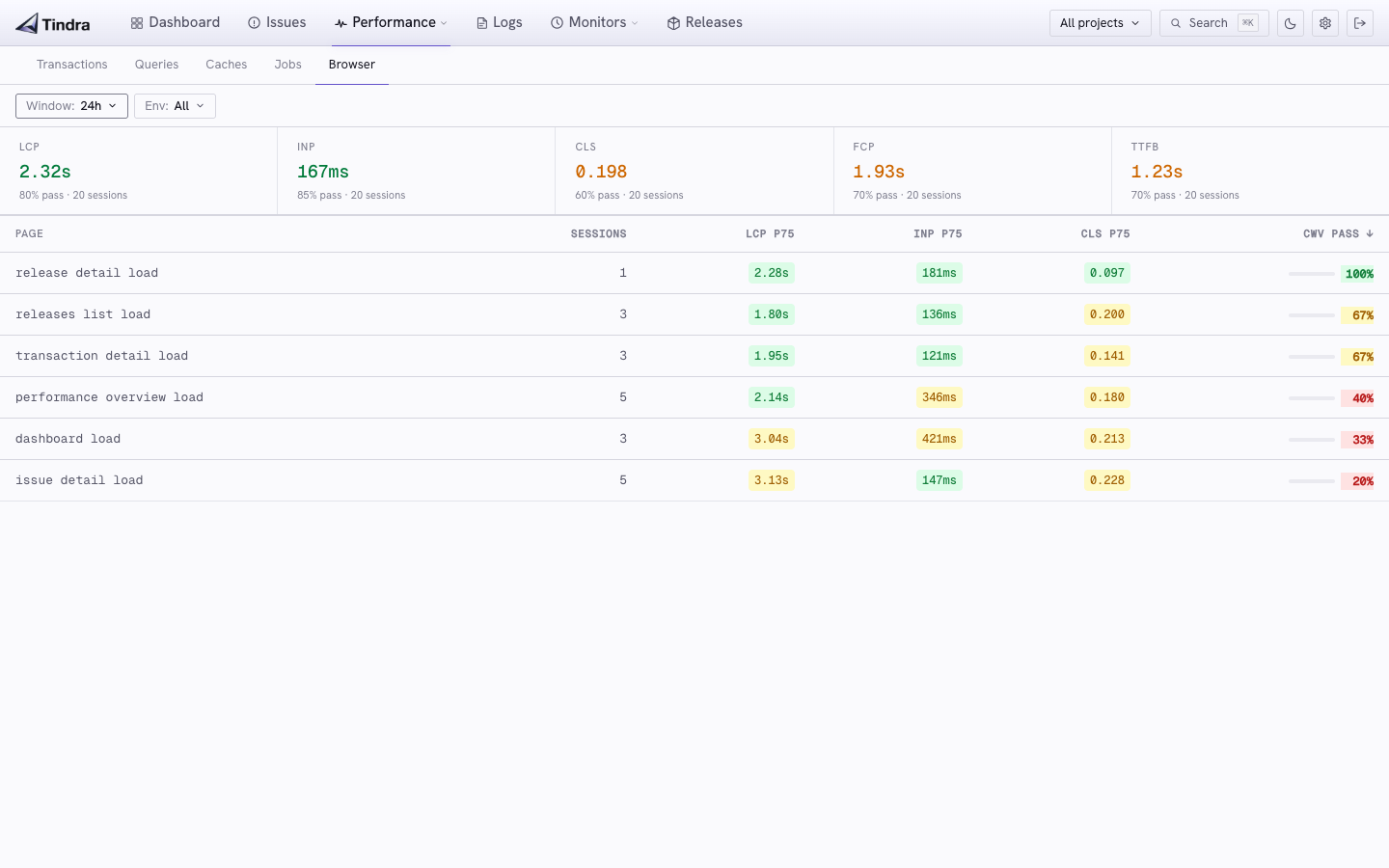
Task: Switch to the Transactions tab
Action: coord(72,65)
